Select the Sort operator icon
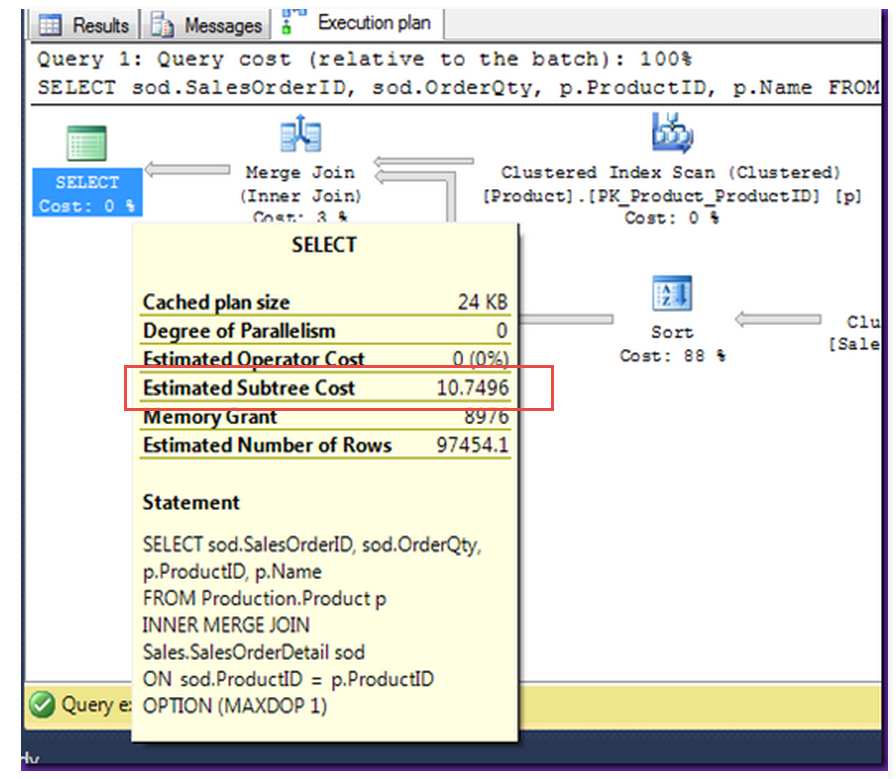This screenshot has height=779, width=896. 672,295
